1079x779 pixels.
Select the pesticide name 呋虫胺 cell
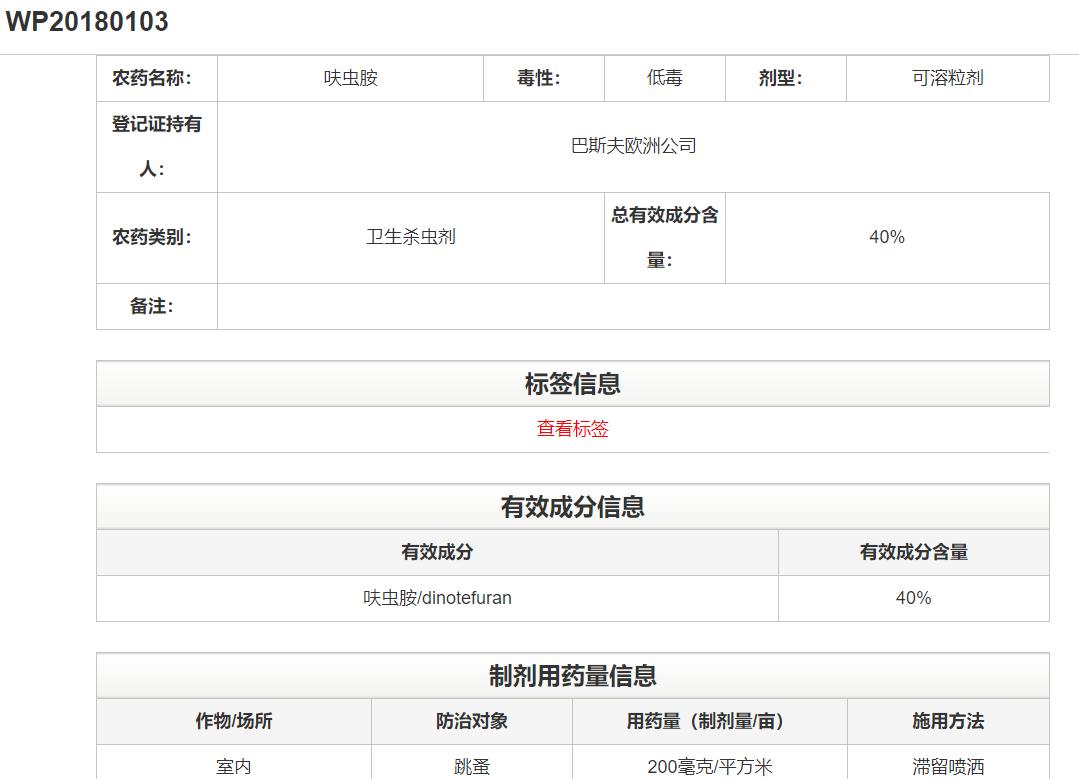pos(348,78)
